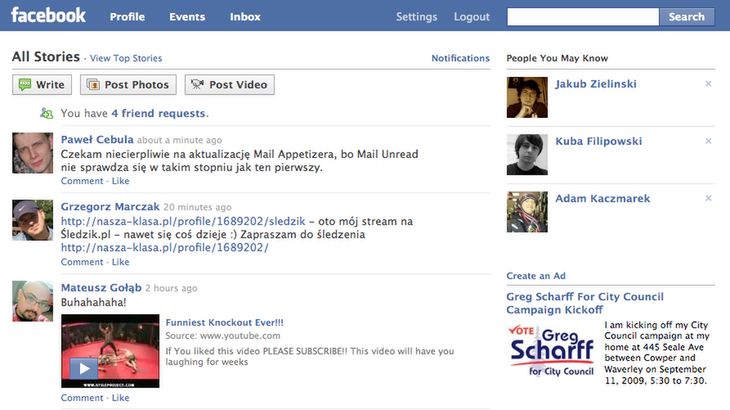Dismiss Kuba Filipowski suggestion
The width and height of the screenshot is (730, 410).
coord(708,141)
